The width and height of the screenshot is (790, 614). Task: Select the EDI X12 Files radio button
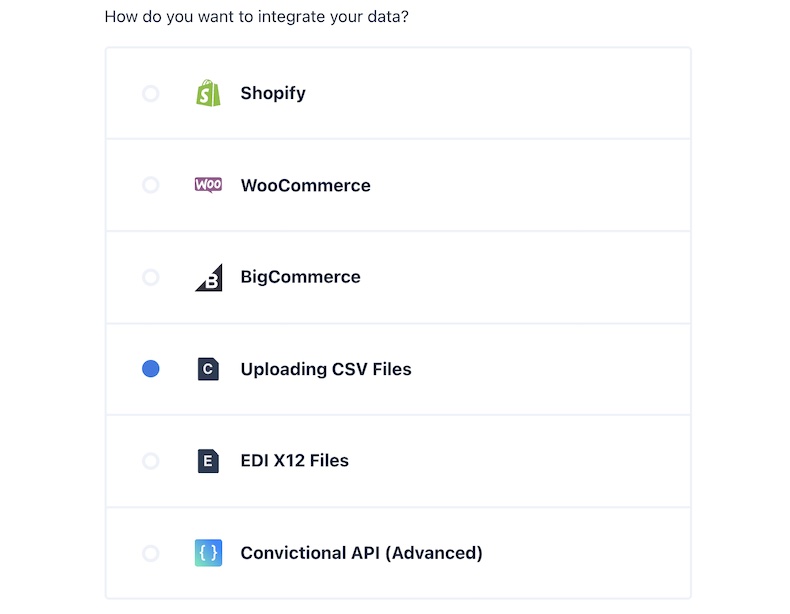tap(150, 461)
